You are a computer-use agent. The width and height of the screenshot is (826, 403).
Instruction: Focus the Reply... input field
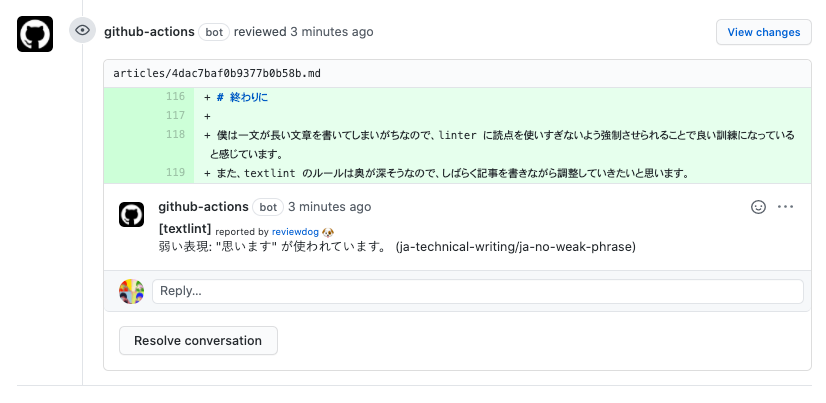pos(478,291)
